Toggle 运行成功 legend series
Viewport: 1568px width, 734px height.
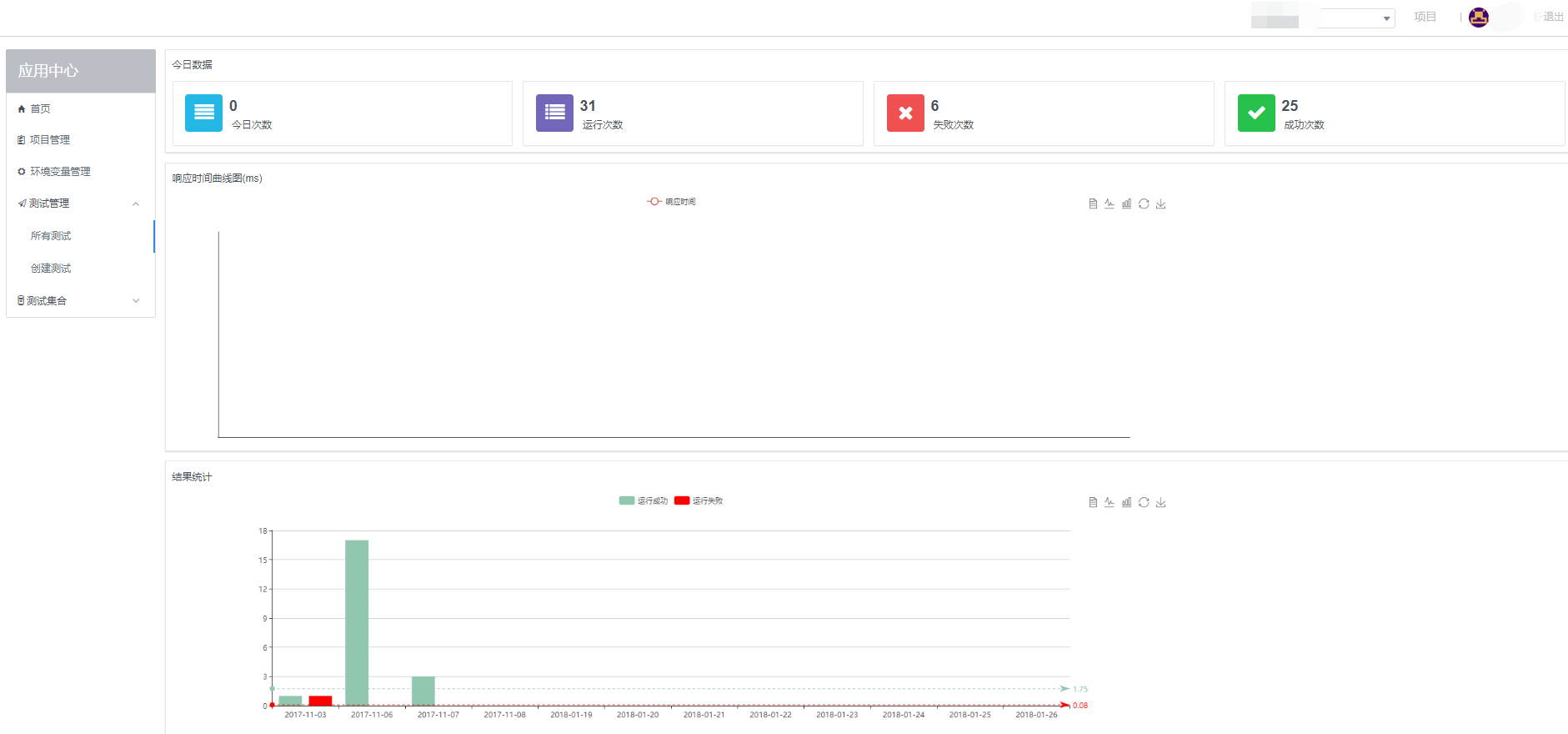[x=644, y=500]
